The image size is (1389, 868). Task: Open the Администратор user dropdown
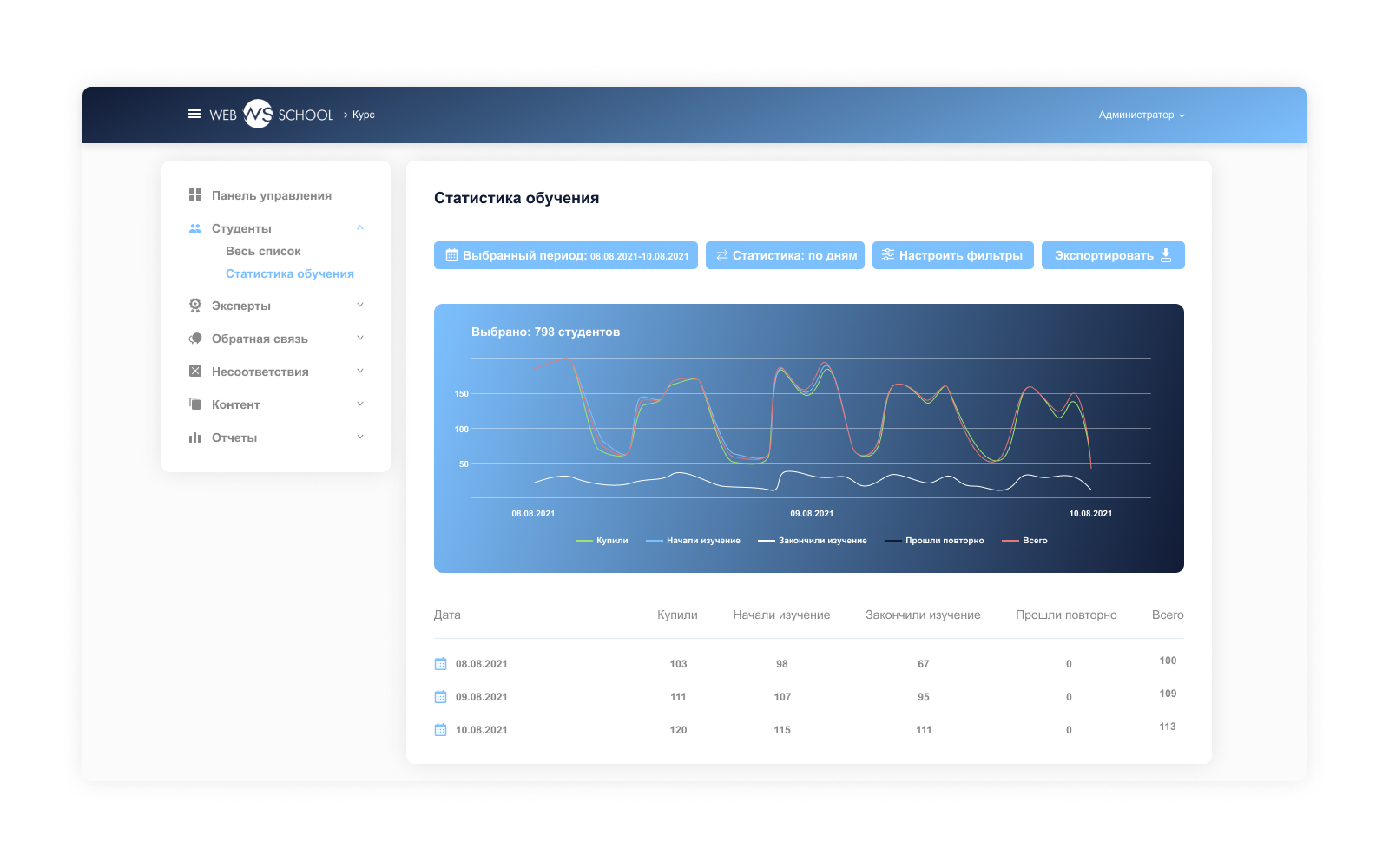(x=1142, y=115)
